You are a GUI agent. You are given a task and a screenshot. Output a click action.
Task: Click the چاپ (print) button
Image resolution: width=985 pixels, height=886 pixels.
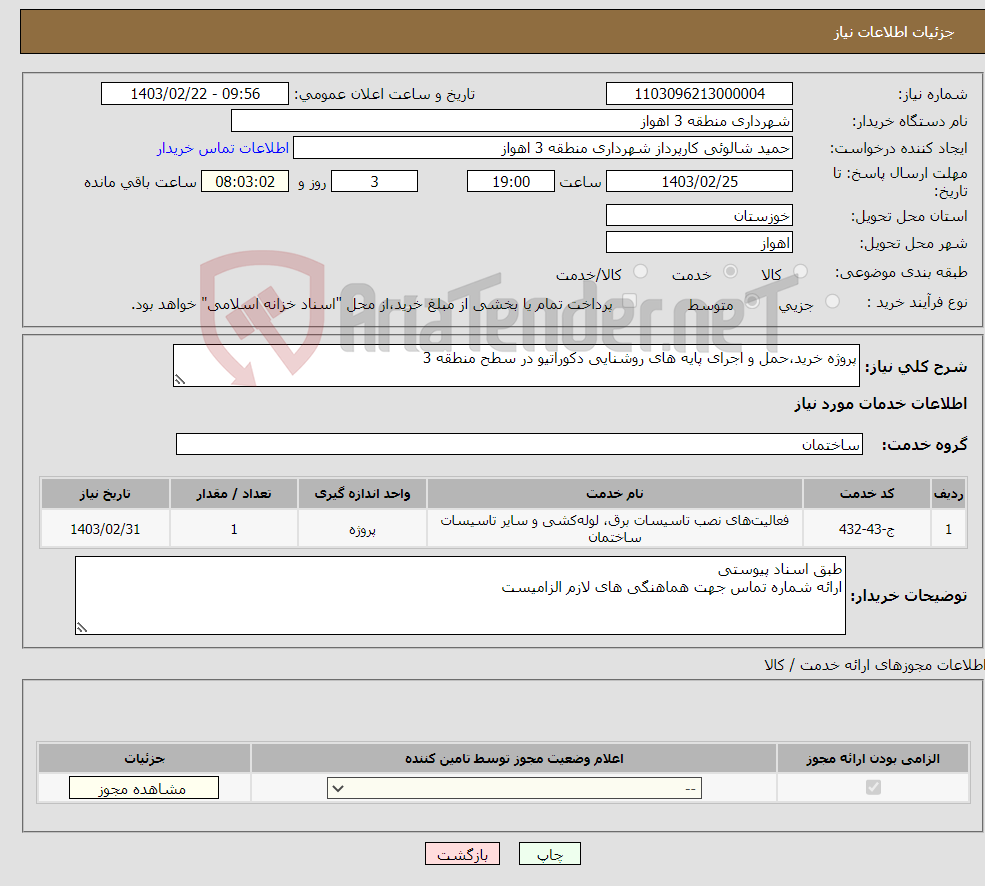pos(550,854)
